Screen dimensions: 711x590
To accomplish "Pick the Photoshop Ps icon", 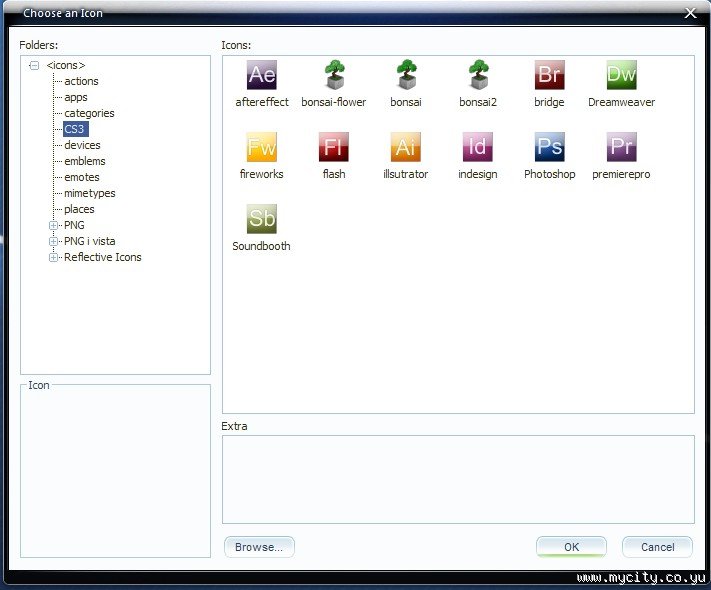I will 550,147.
